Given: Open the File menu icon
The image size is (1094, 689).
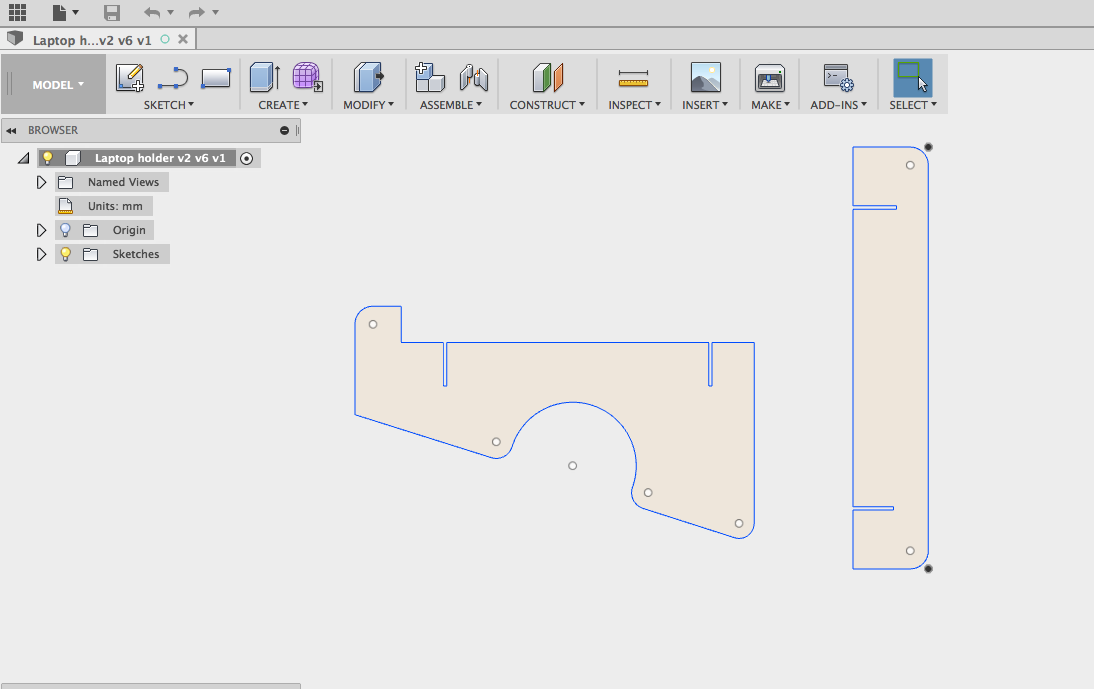Looking at the screenshot, I should click(60, 12).
